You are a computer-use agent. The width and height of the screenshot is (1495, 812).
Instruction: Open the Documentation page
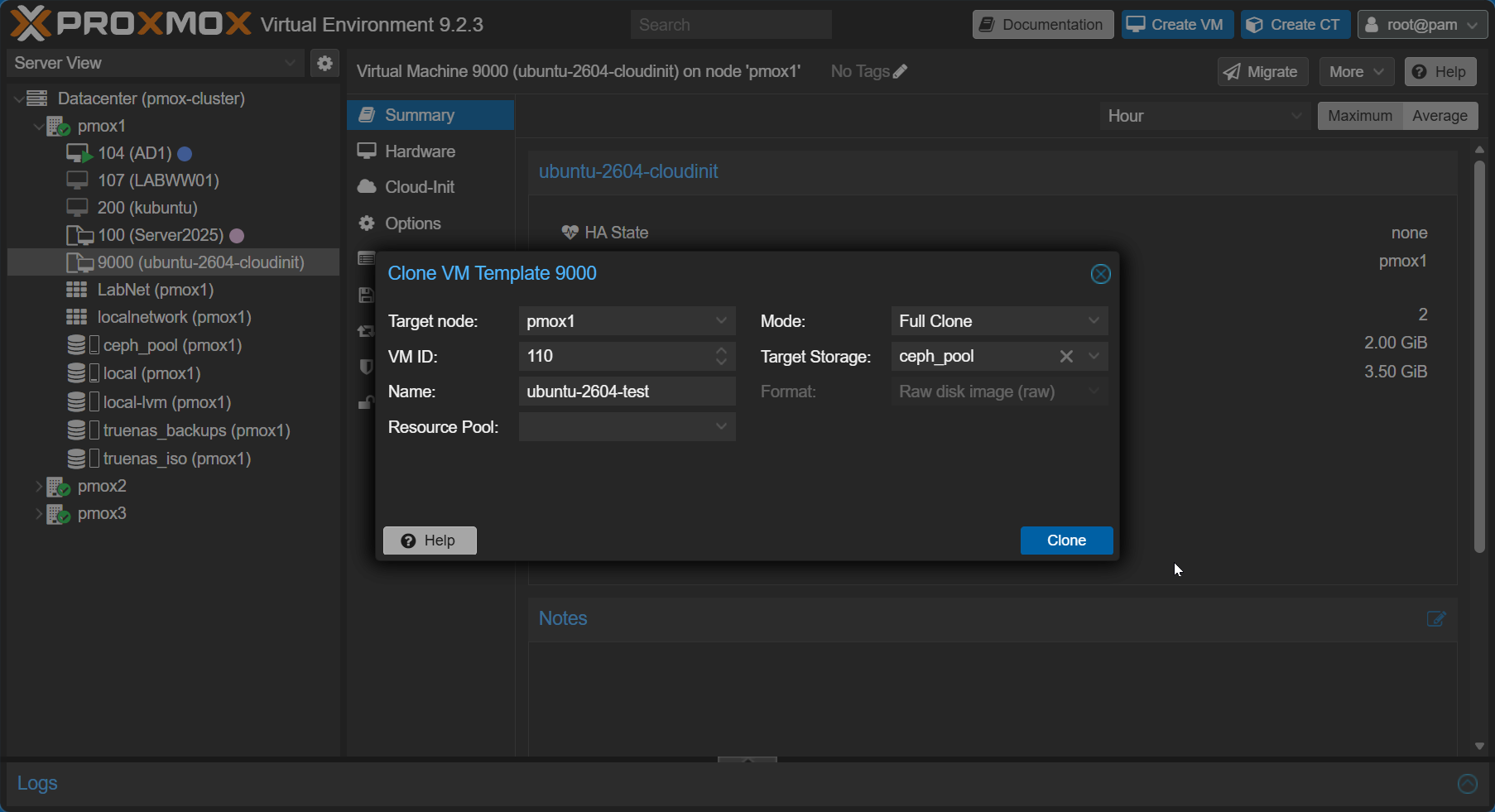(x=1043, y=25)
